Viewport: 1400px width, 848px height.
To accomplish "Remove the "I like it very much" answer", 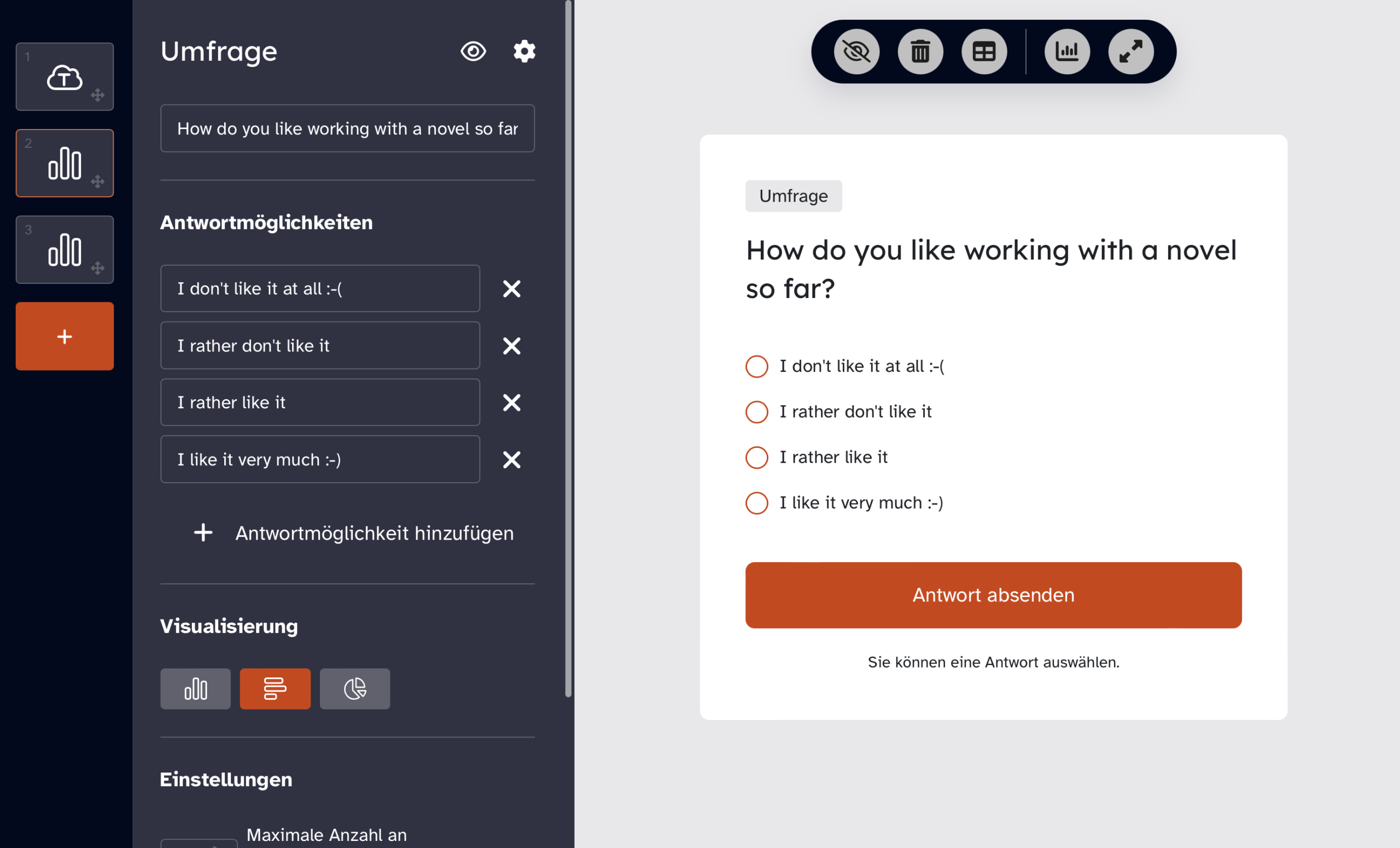I will tap(511, 459).
